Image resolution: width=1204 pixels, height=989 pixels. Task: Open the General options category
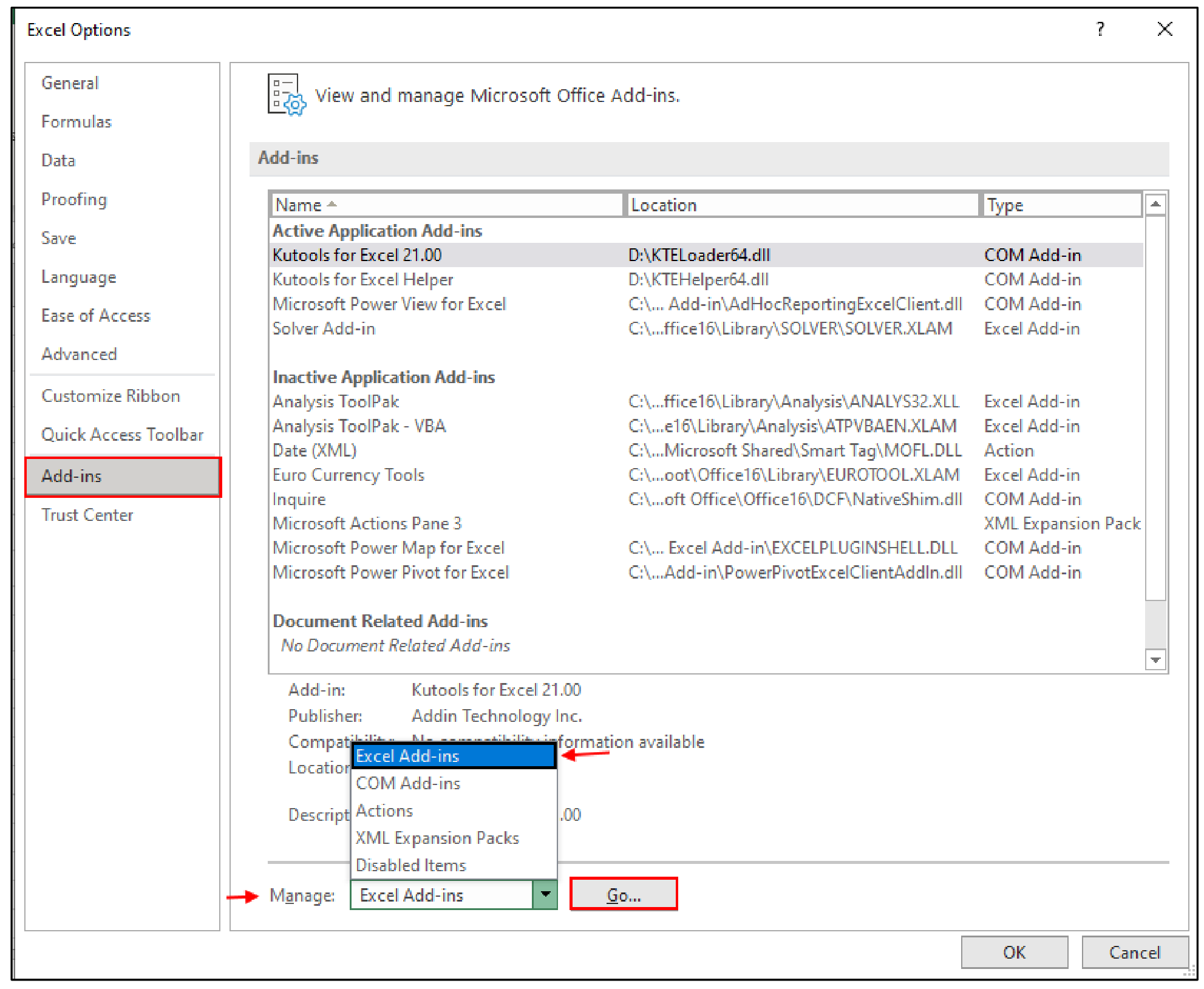(70, 83)
